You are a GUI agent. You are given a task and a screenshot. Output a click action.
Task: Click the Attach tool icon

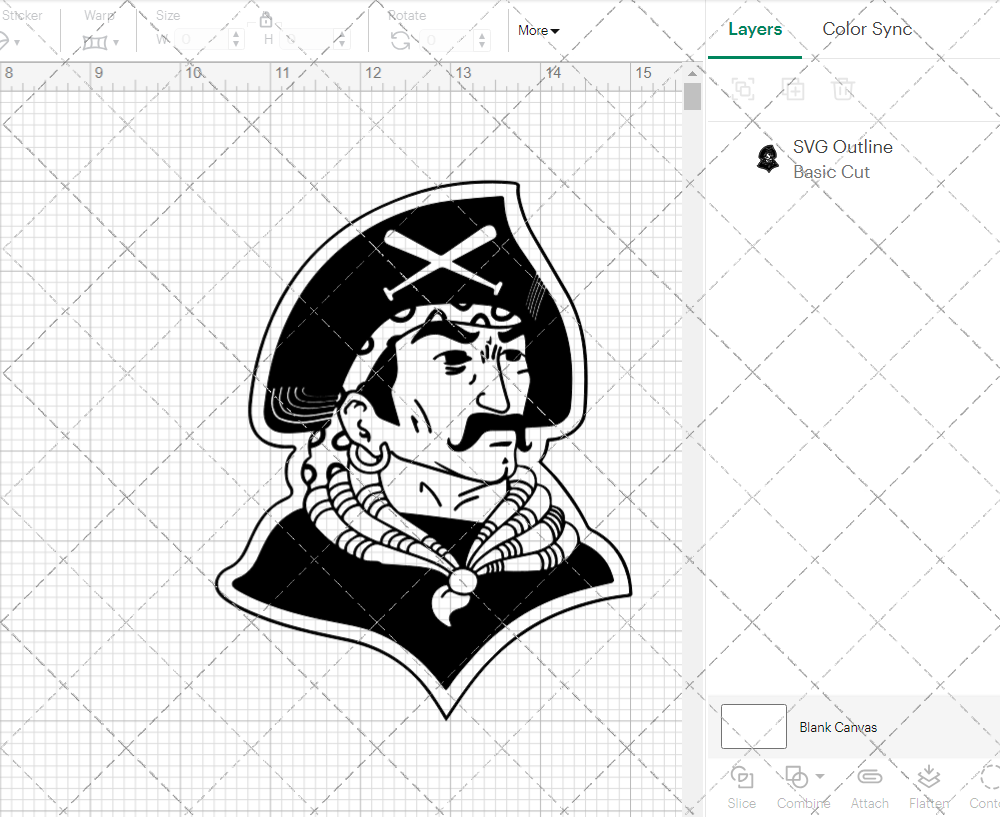coord(869,777)
